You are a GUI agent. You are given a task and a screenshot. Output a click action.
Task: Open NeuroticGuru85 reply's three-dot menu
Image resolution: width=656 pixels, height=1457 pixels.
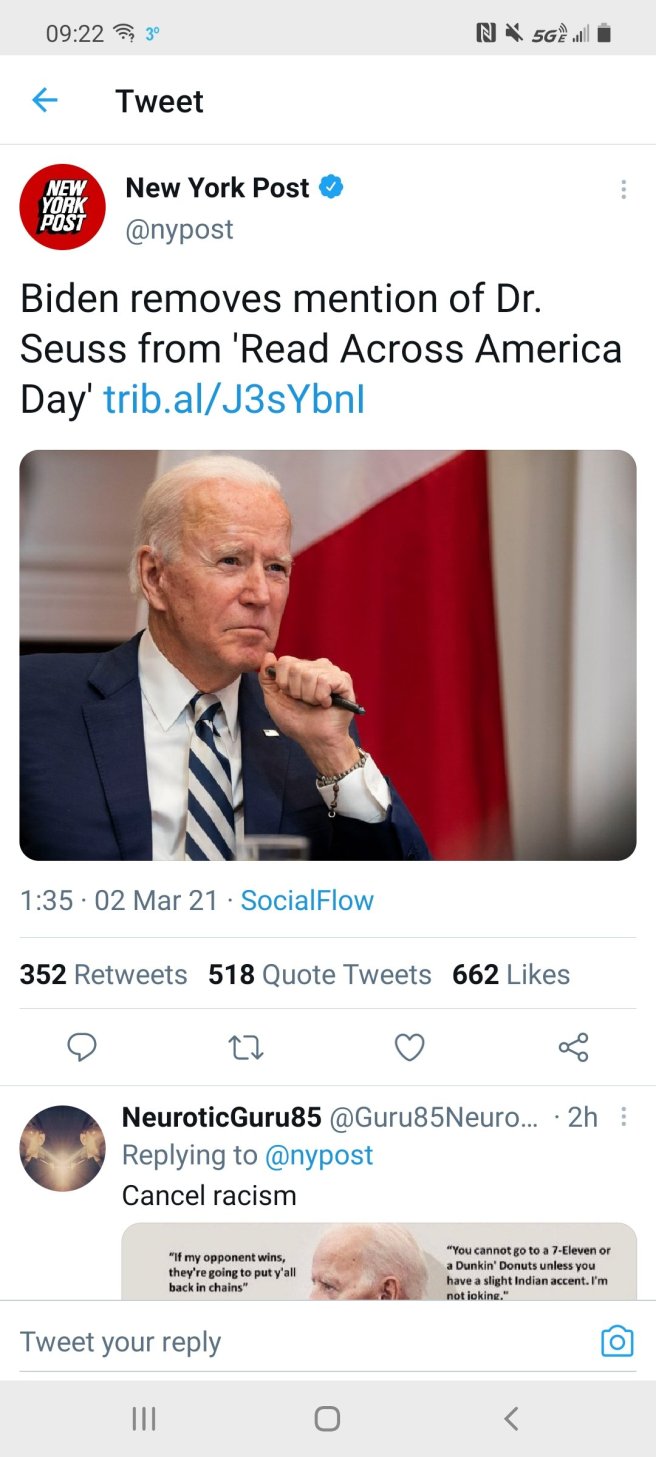(623, 1117)
